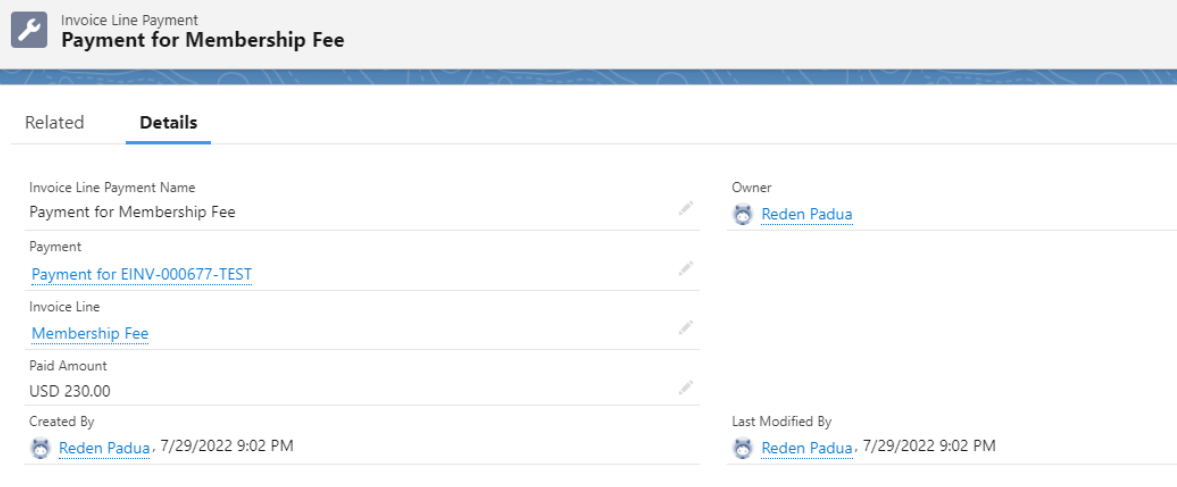Screen dimensions: 1177x487
Task: Click the wrench record icon in header
Action: pyautogui.click(x=29, y=30)
